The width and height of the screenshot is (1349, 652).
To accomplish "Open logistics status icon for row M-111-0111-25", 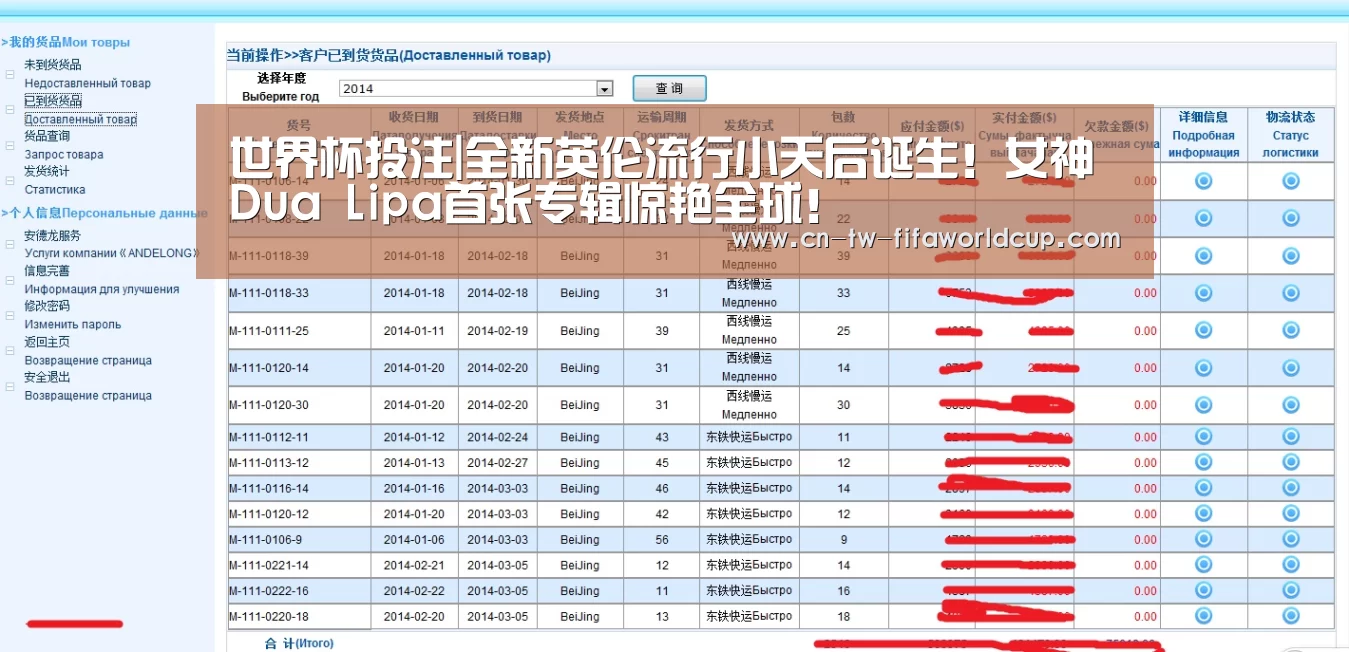I will pyautogui.click(x=1291, y=331).
